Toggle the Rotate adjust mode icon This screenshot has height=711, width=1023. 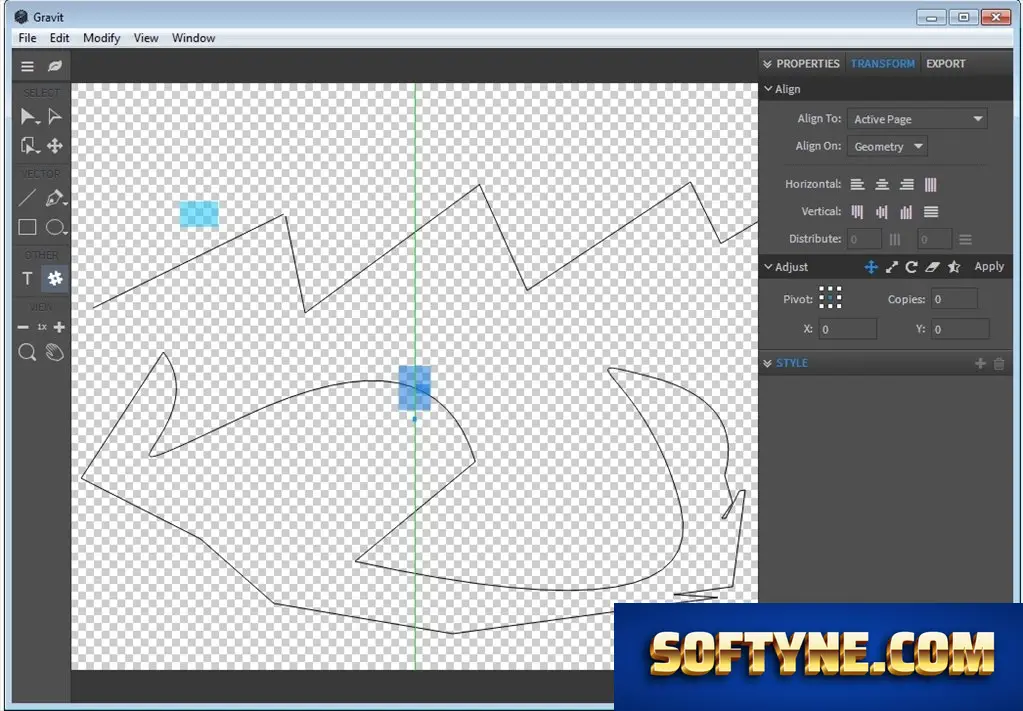tap(911, 266)
